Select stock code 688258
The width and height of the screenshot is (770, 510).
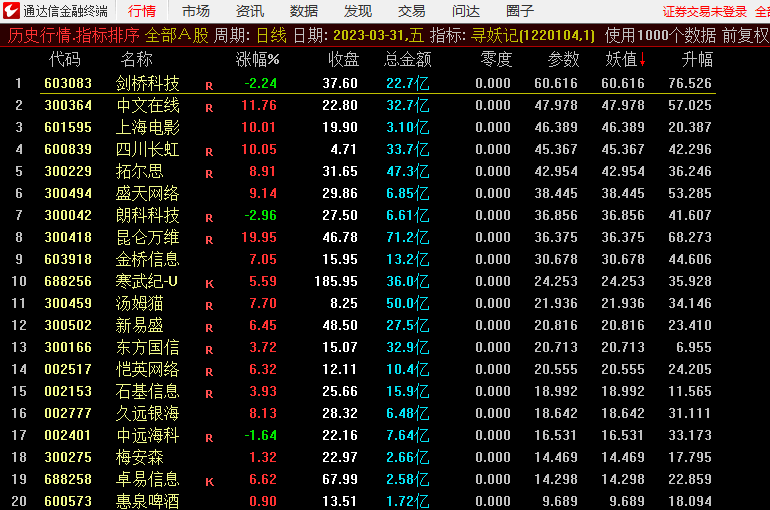coord(68,479)
